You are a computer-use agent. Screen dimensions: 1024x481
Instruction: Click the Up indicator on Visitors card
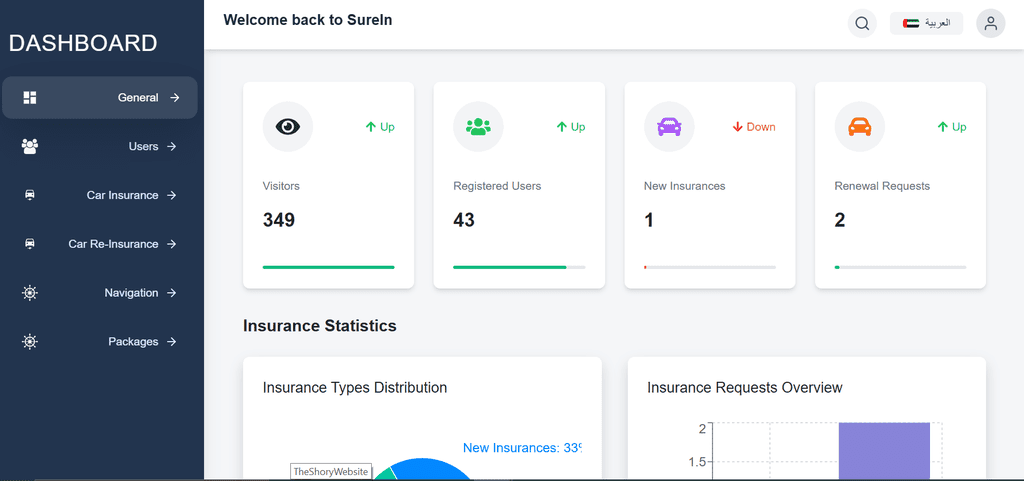pos(380,127)
